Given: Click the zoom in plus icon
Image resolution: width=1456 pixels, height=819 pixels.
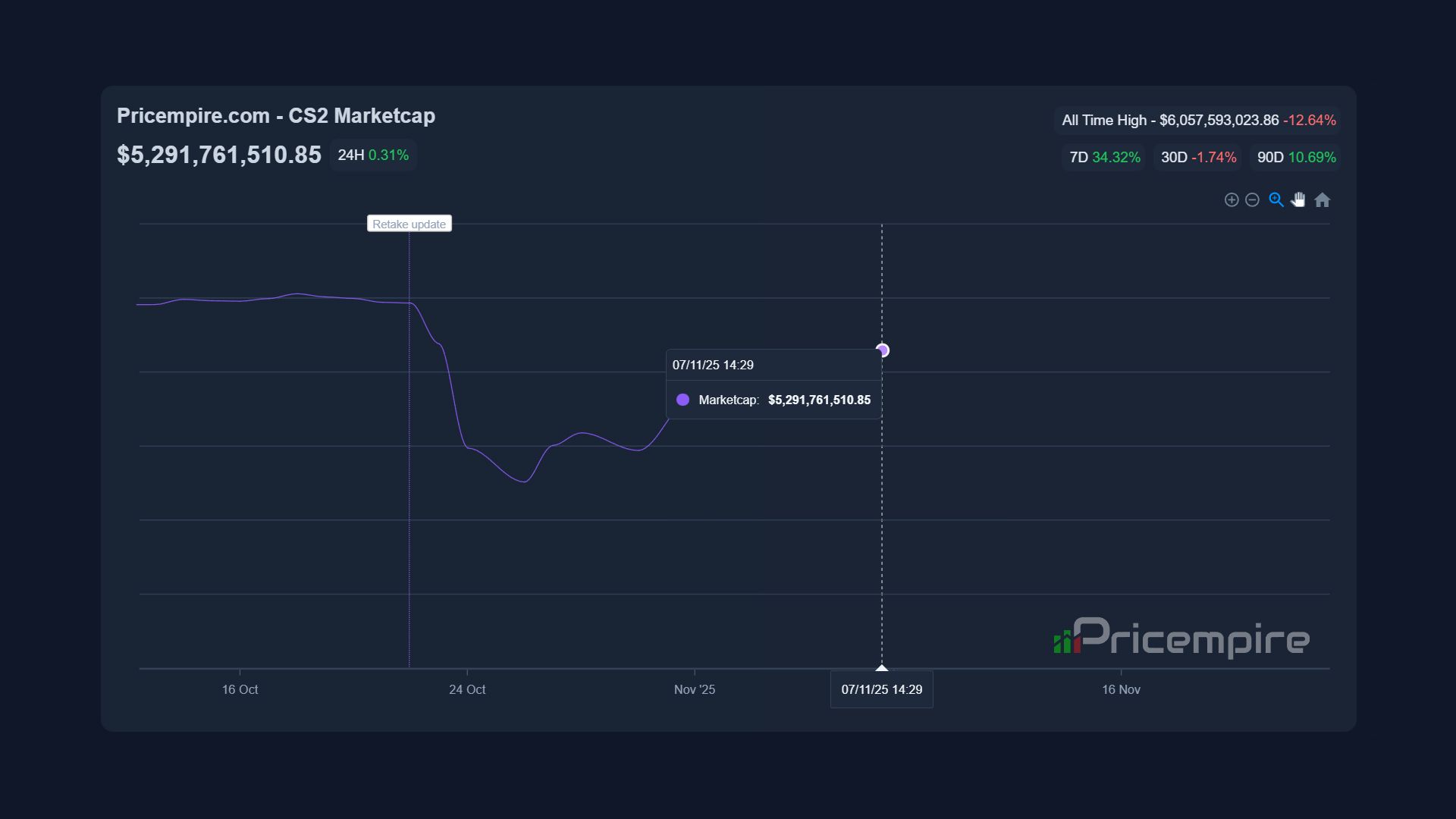Looking at the screenshot, I should tap(1232, 200).
